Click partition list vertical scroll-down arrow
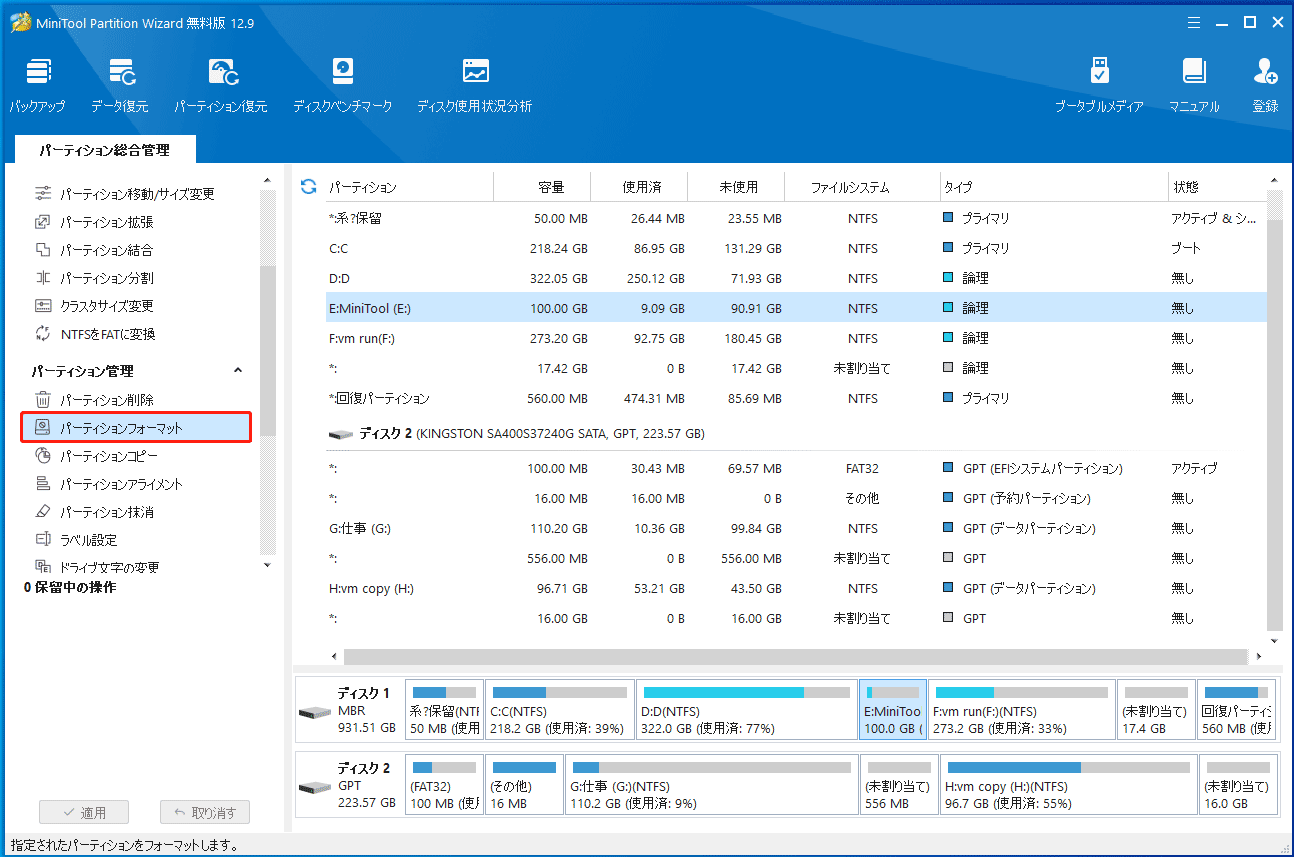Screen dimensions: 1294x857 pyautogui.click(x=1274, y=641)
